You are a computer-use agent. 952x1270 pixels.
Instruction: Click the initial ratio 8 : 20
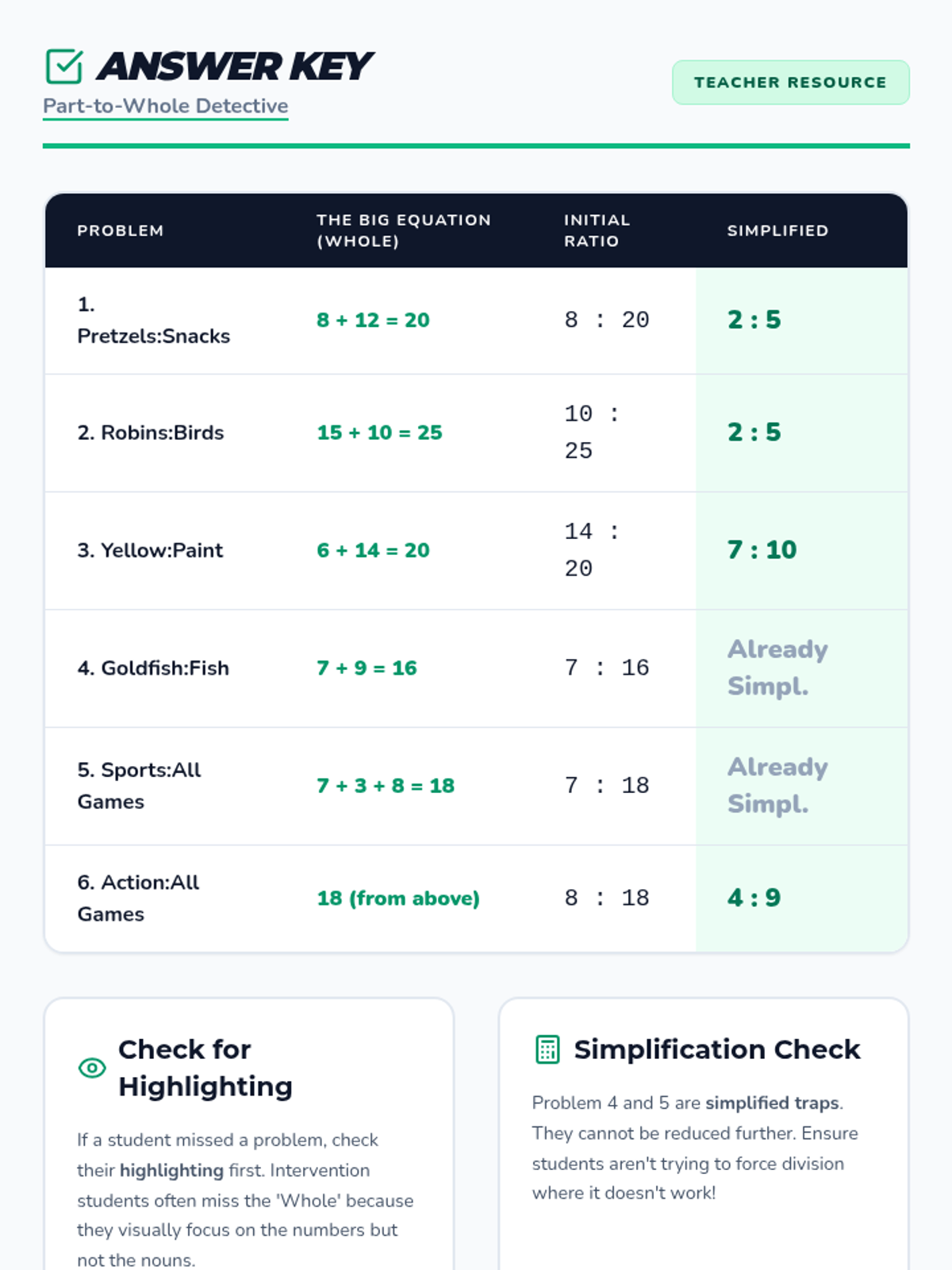click(607, 320)
